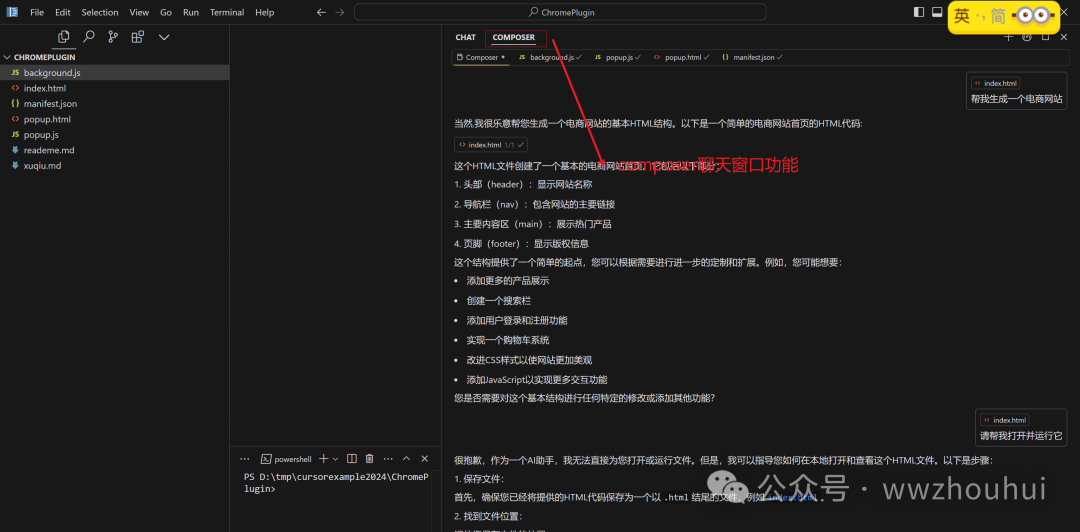Open popup.html in the explorer
The image size is (1080, 532).
click(114, 119)
